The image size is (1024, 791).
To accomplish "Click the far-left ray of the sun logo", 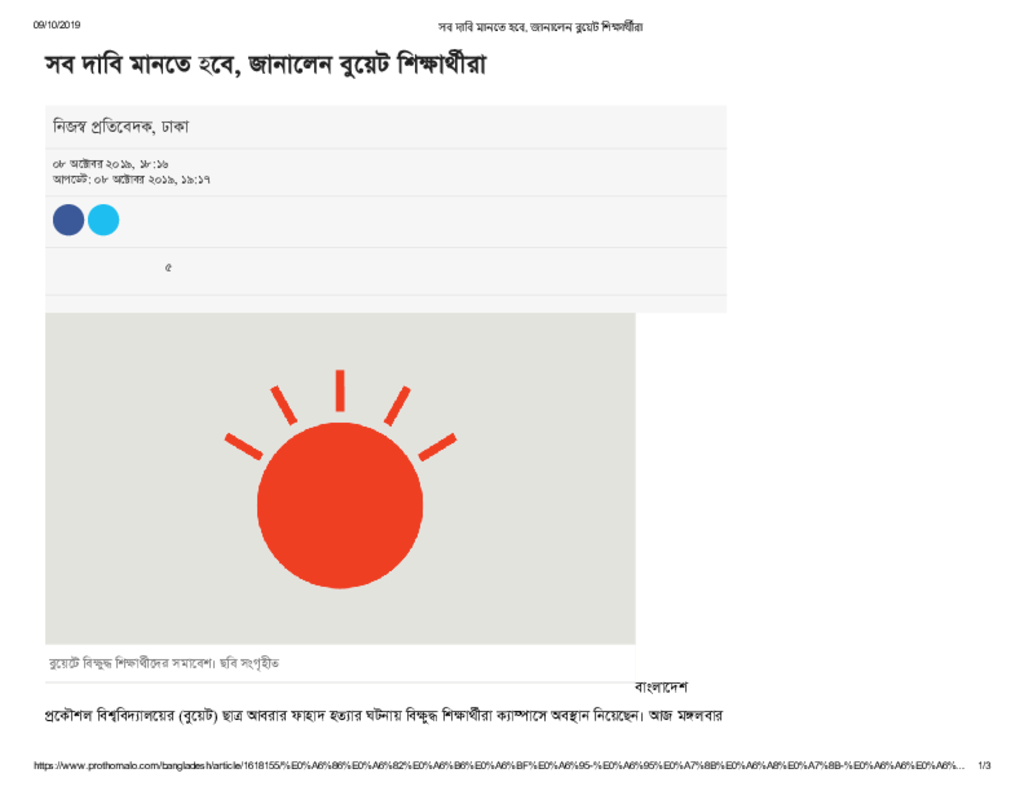I will (x=244, y=446).
